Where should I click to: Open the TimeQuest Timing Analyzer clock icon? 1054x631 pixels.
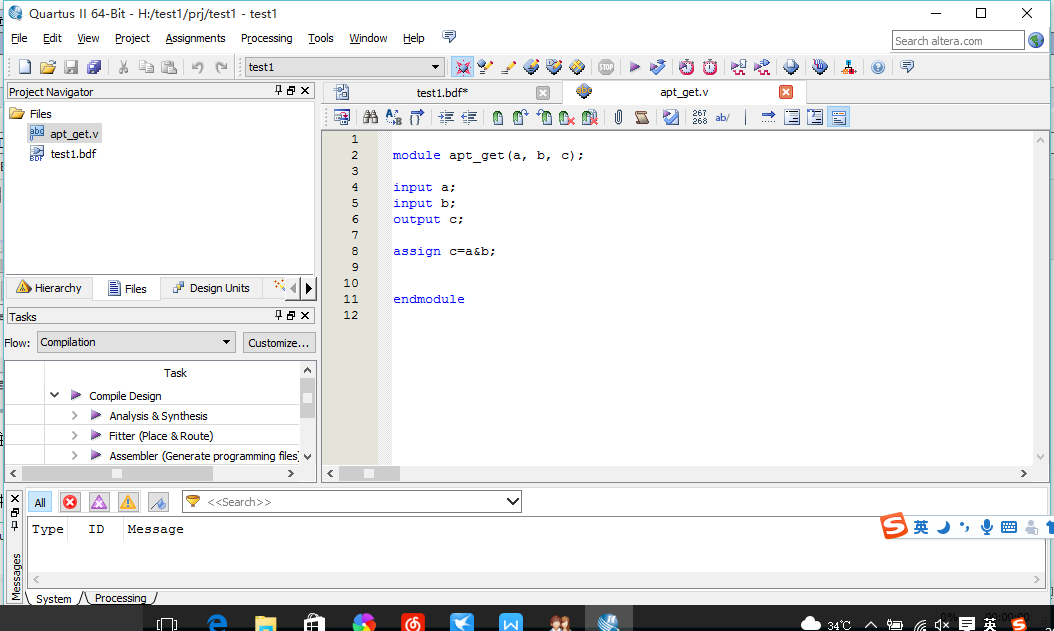pos(710,67)
